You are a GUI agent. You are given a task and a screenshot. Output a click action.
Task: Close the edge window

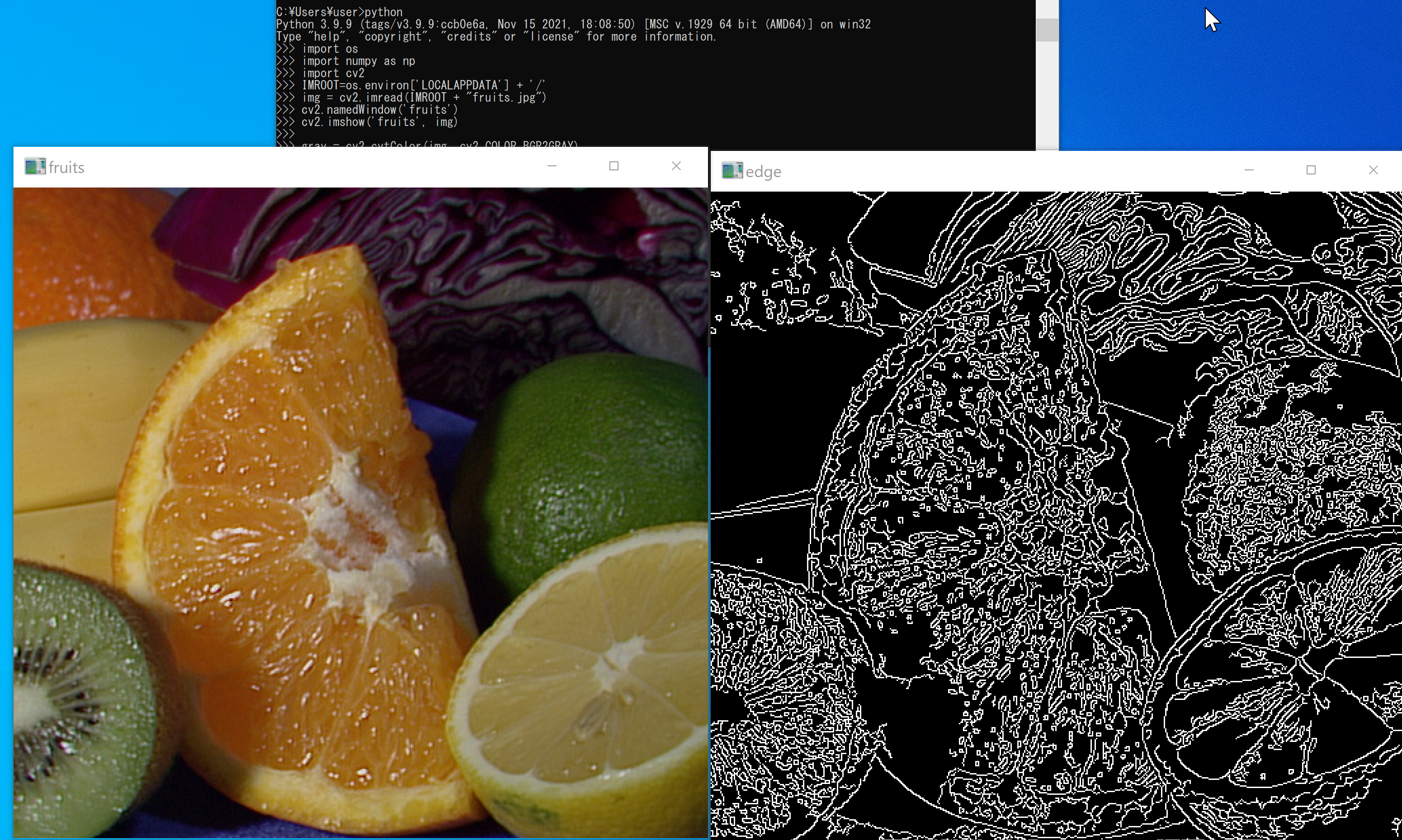point(1373,170)
